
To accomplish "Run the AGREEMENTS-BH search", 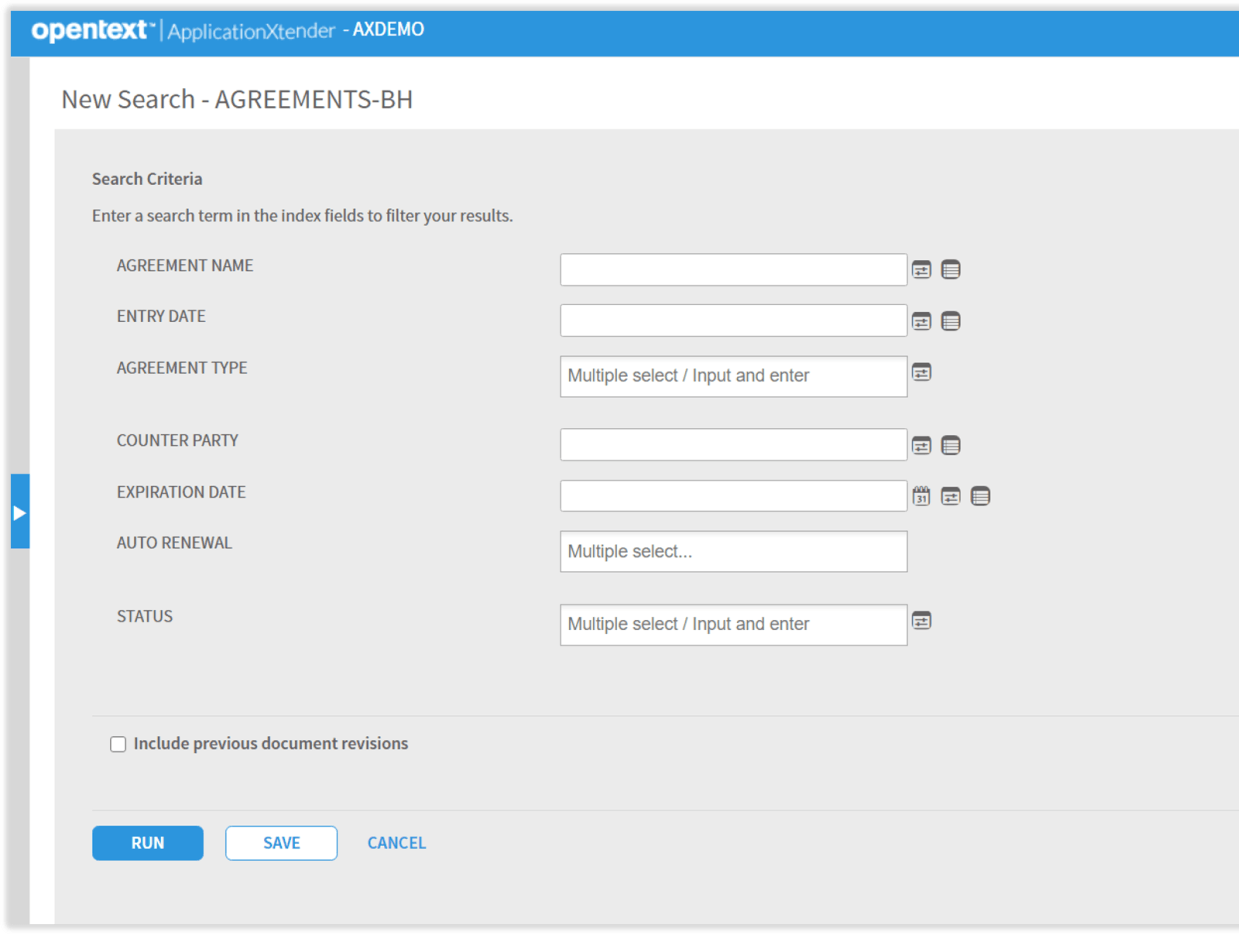I will click(147, 843).
